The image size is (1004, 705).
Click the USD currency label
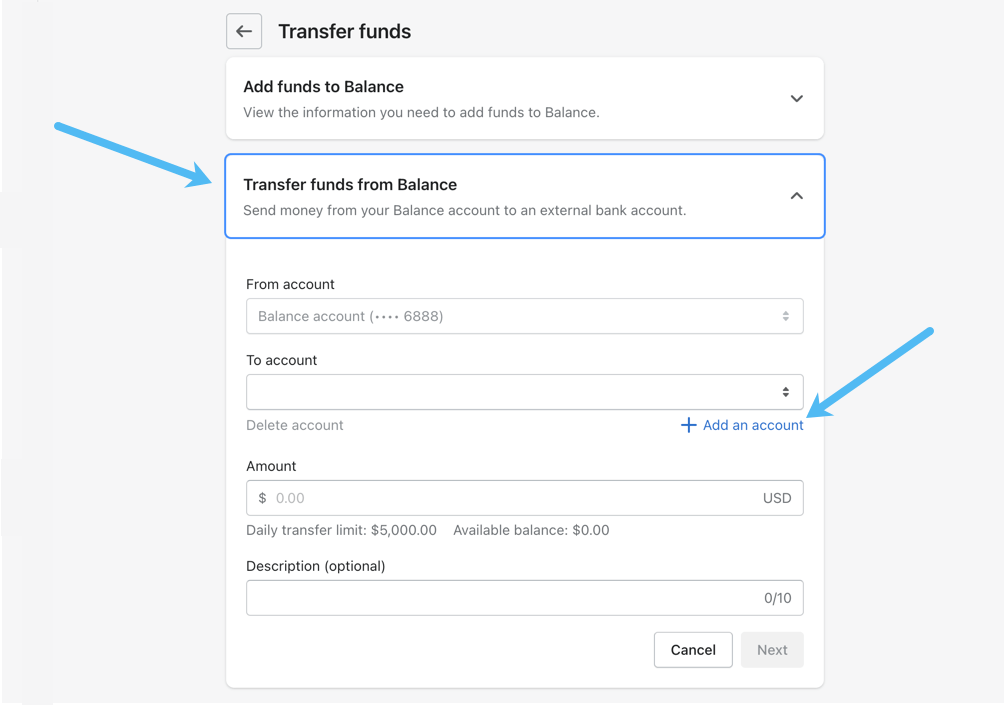[x=777, y=498]
